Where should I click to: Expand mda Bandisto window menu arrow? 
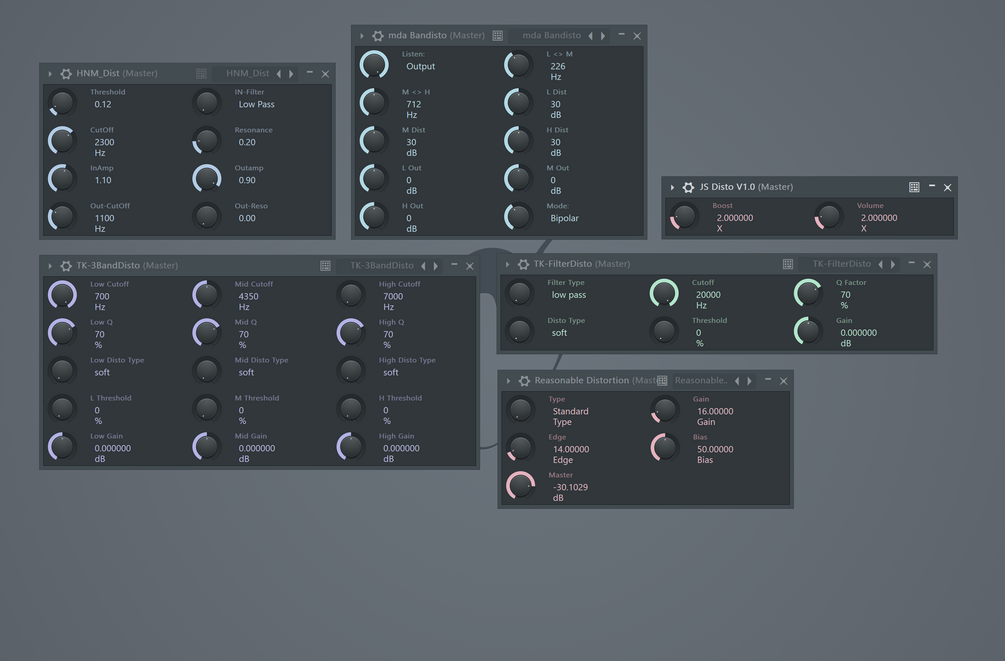[362, 36]
